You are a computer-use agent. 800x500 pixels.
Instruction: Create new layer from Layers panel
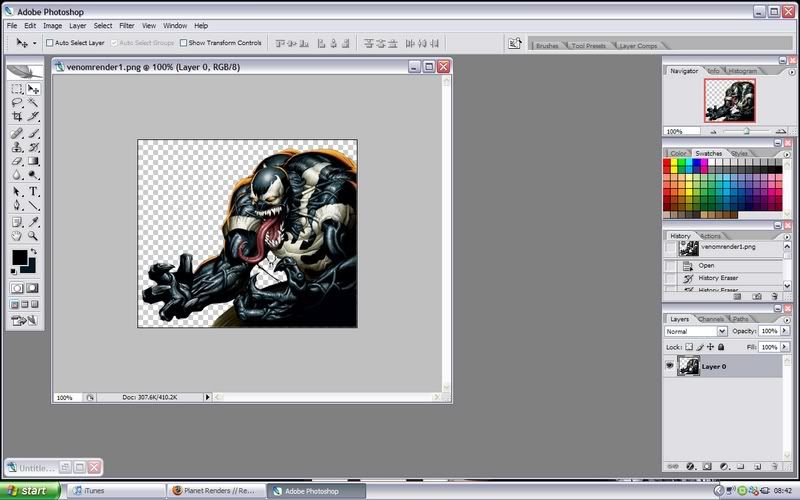(758, 466)
